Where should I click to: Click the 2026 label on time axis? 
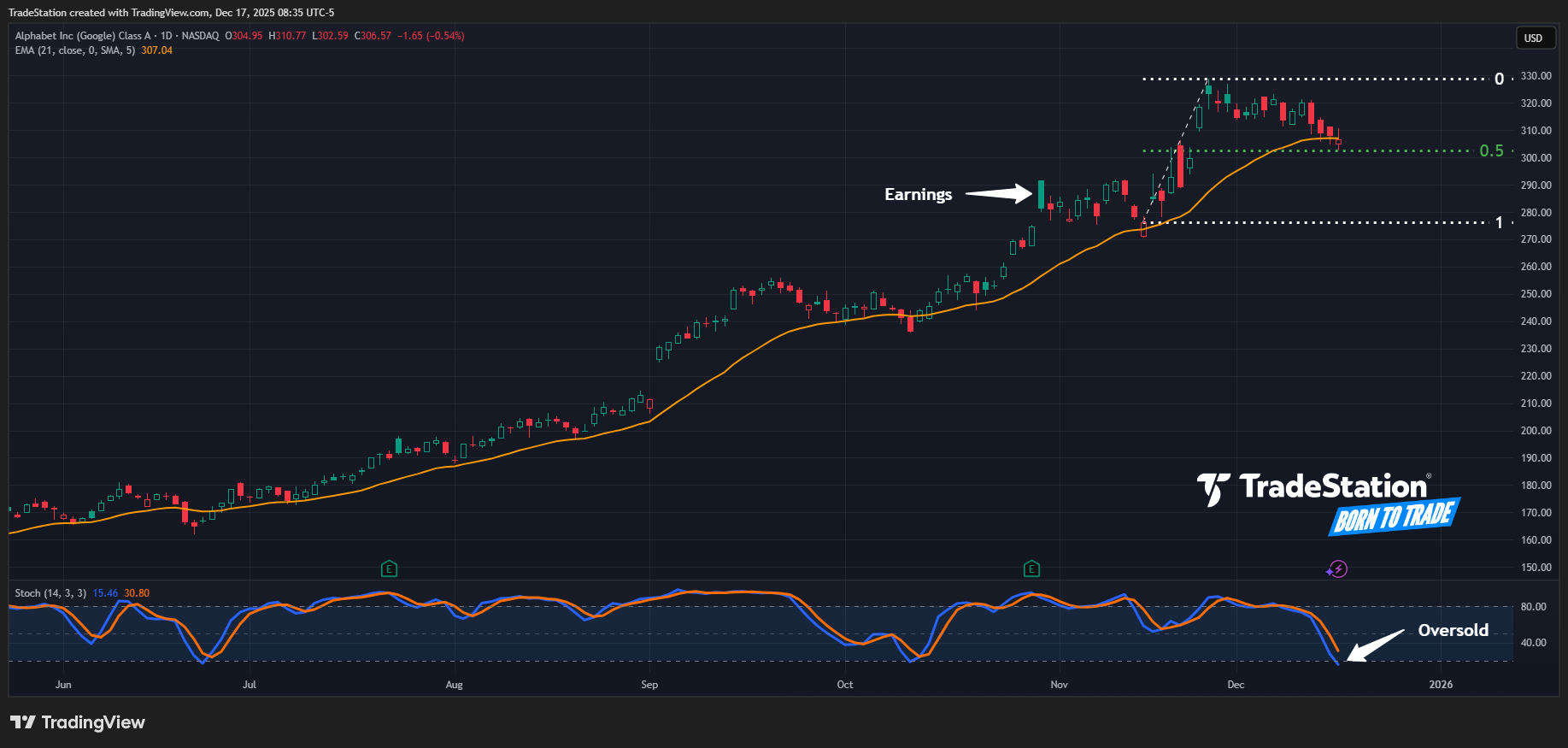click(x=1441, y=684)
